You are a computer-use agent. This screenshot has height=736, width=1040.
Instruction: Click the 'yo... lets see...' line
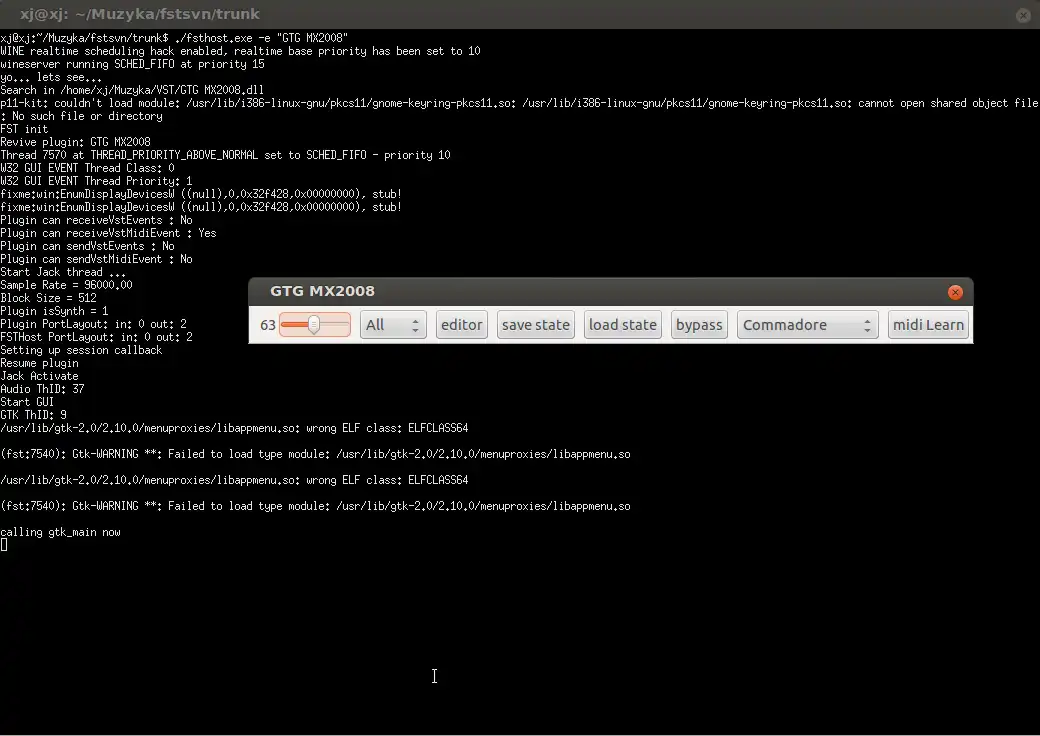51,77
